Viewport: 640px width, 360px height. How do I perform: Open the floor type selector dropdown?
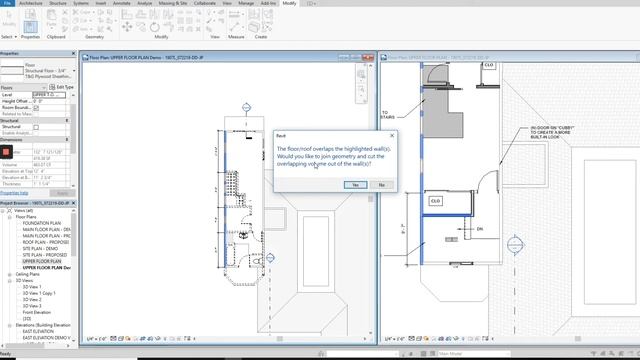pos(74,71)
